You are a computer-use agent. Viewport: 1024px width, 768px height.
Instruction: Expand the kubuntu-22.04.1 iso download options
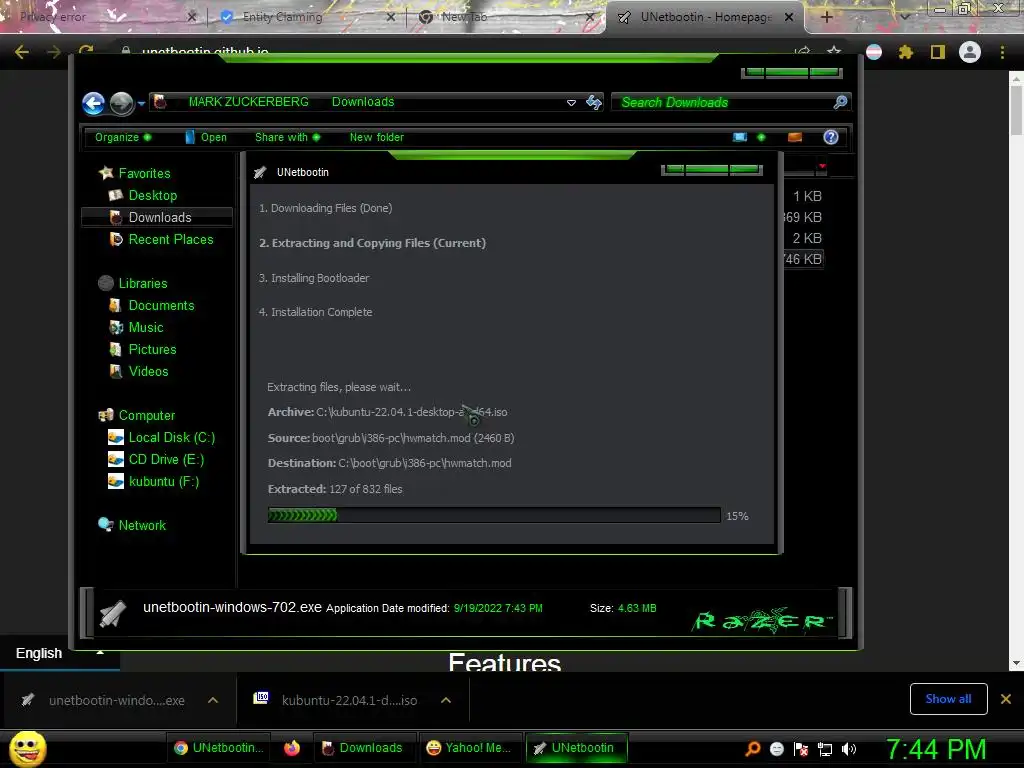[446, 700]
